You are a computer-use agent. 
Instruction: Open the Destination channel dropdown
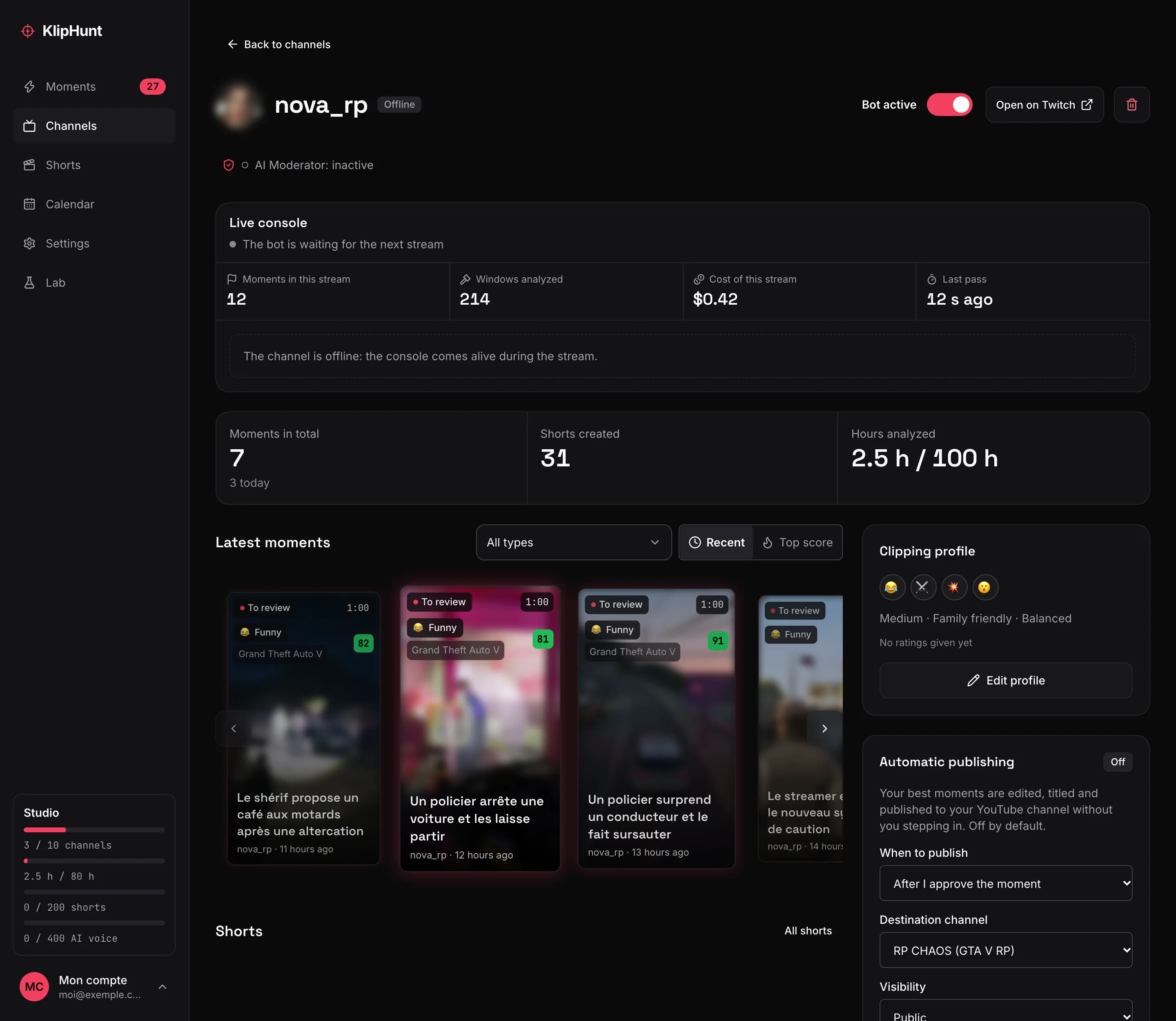point(1006,950)
